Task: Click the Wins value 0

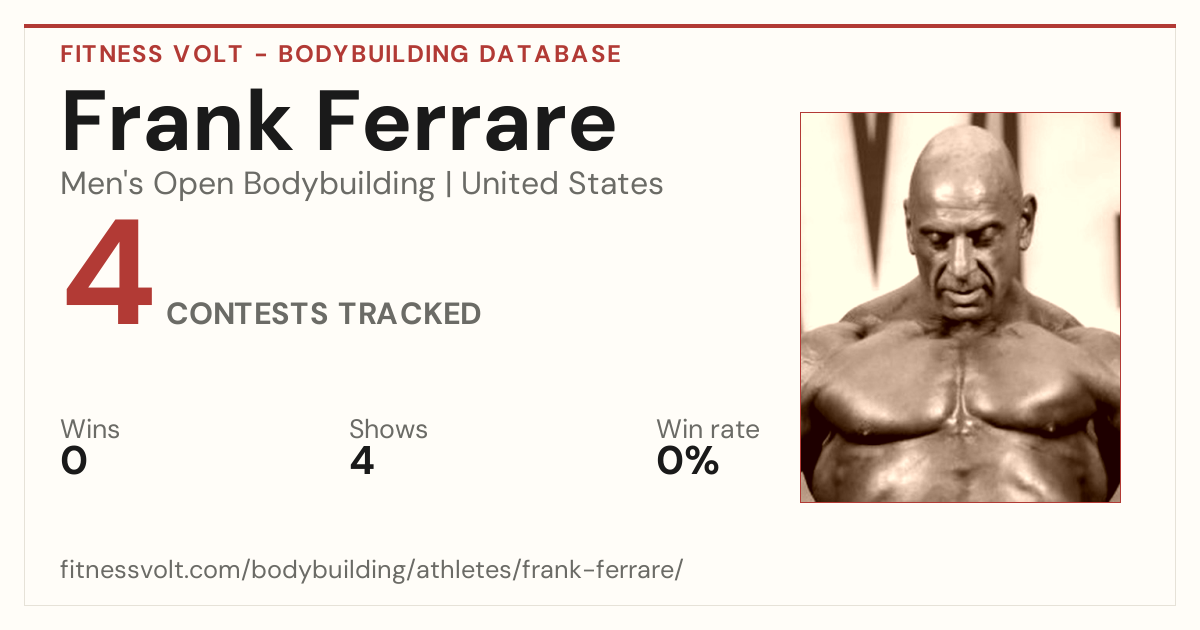Action: [x=74, y=461]
